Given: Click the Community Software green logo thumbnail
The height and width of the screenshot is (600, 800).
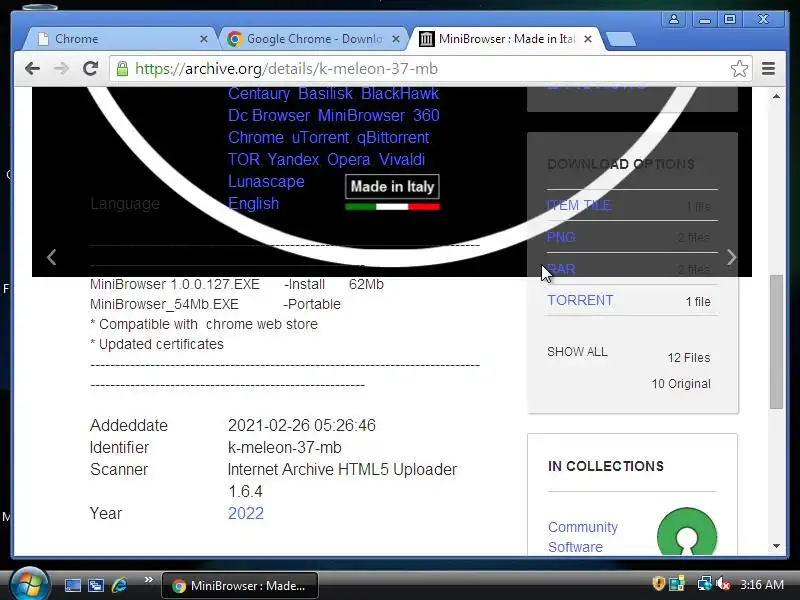Looking at the screenshot, I should click(x=687, y=532).
